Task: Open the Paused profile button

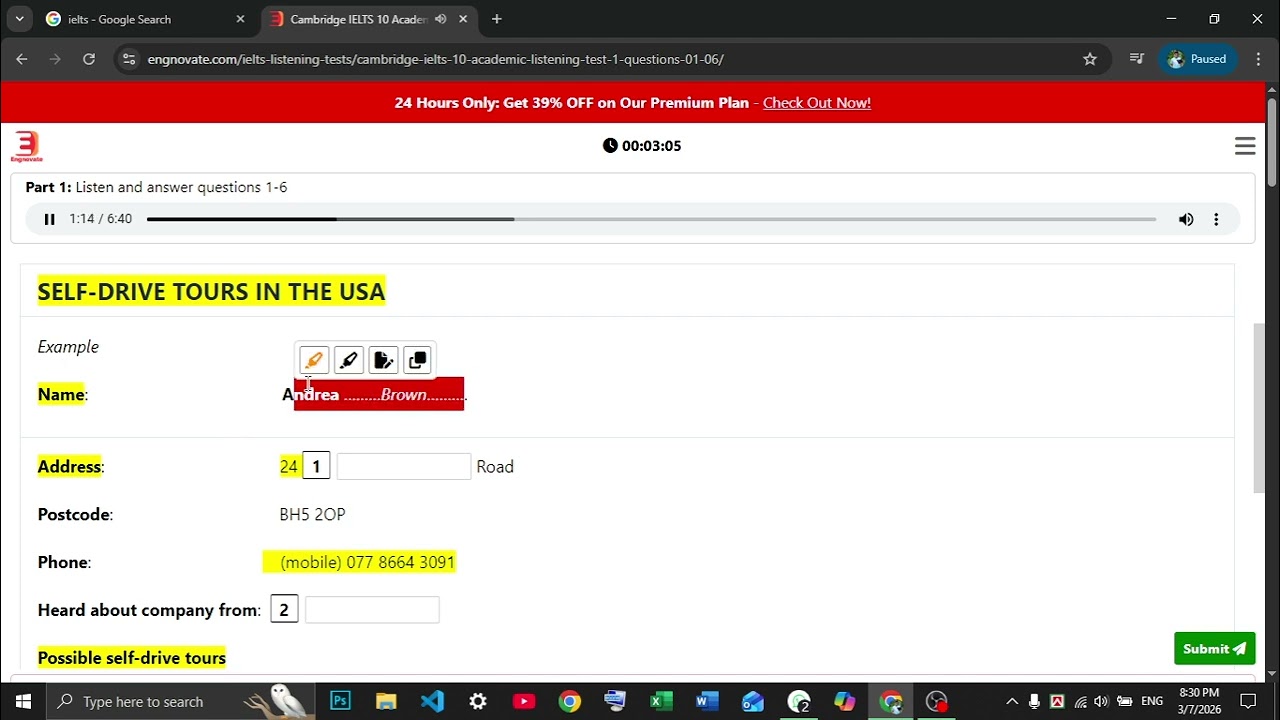Action: [x=1198, y=59]
